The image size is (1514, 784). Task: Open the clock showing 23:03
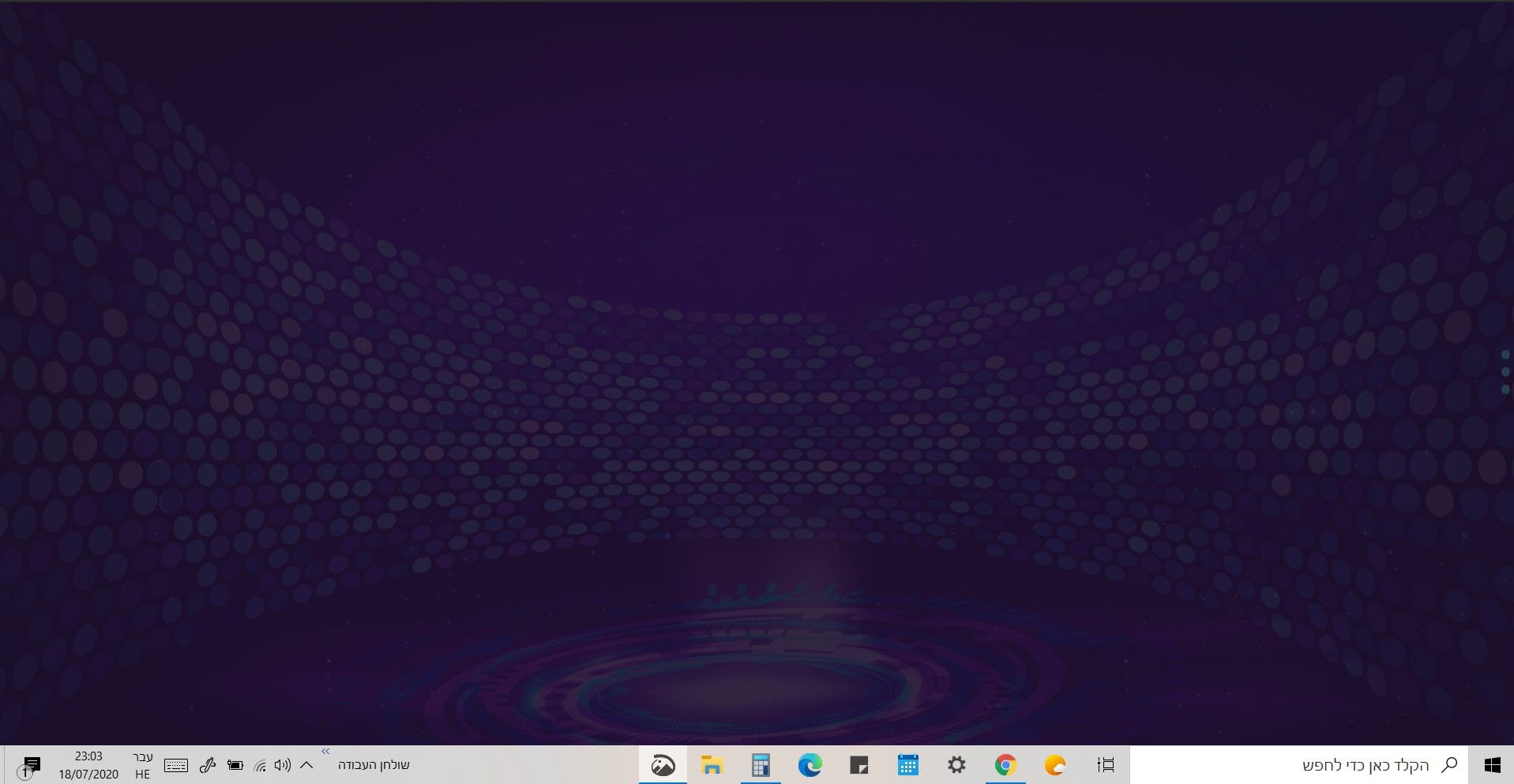[x=88, y=765]
